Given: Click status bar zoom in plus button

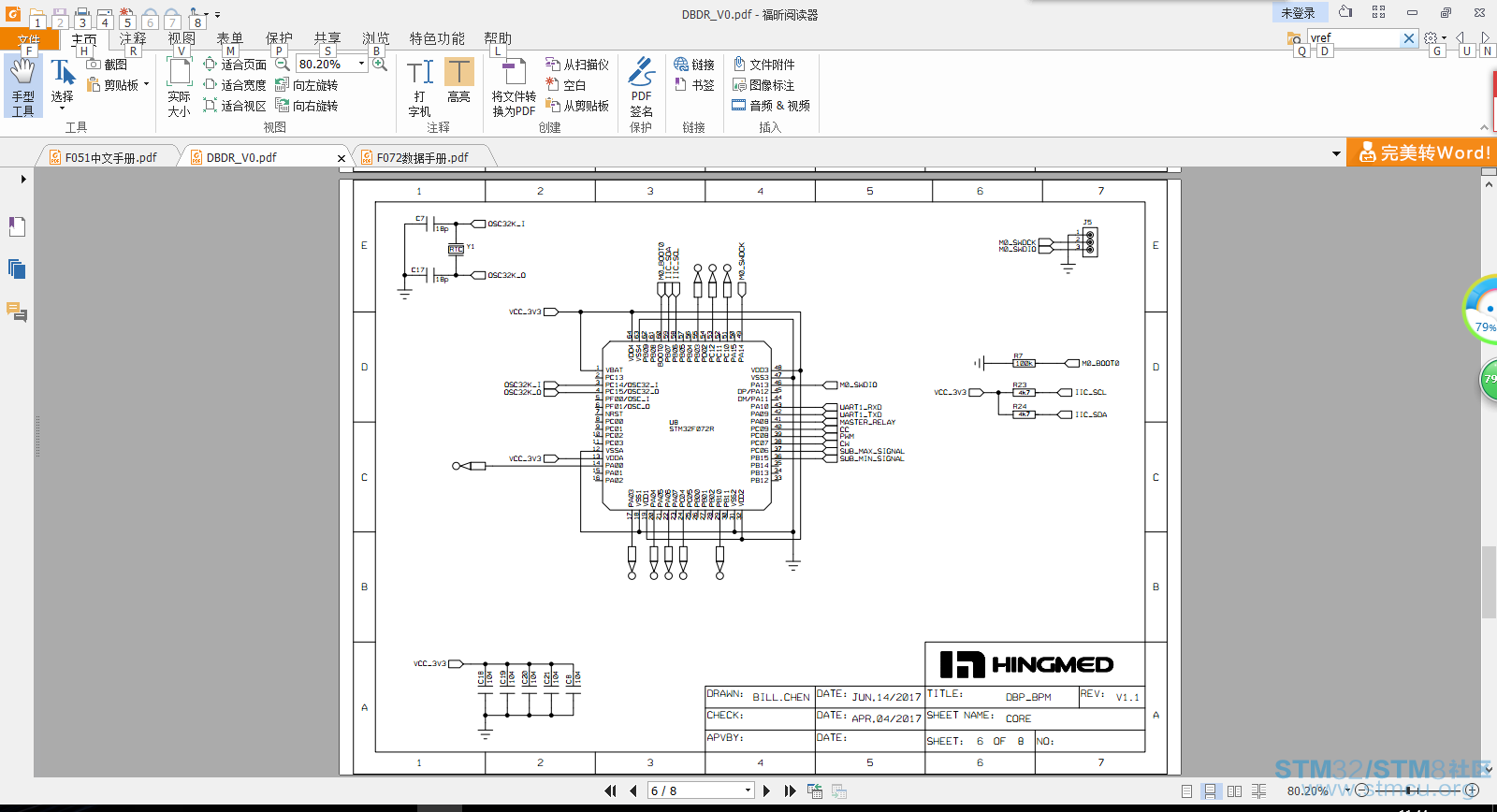Looking at the screenshot, I should pyautogui.click(x=1473, y=790).
